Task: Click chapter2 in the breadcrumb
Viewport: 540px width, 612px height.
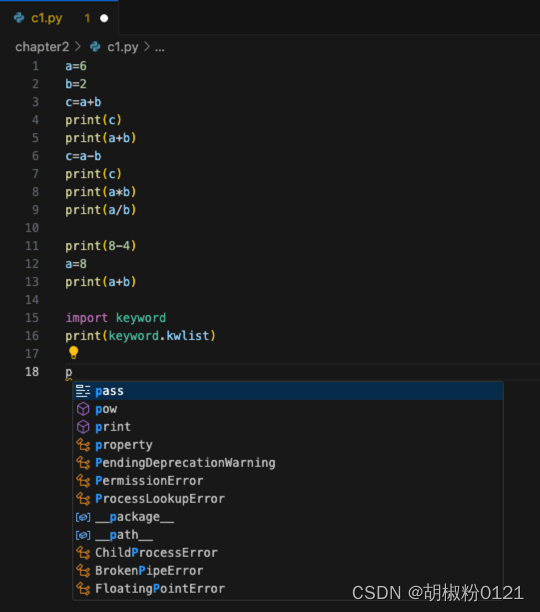Action: tap(42, 47)
